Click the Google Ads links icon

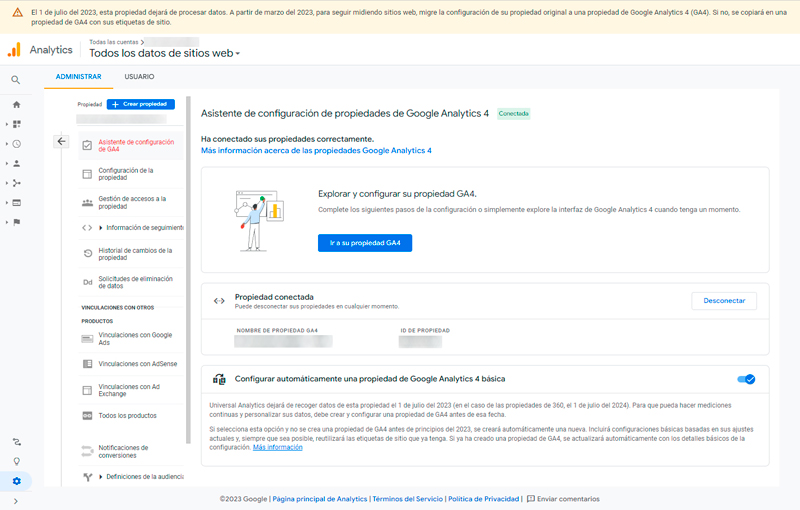click(87, 339)
